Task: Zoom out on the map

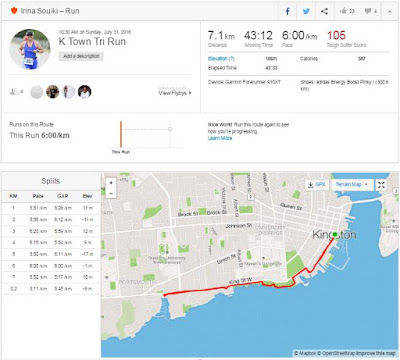Action: [x=111, y=193]
